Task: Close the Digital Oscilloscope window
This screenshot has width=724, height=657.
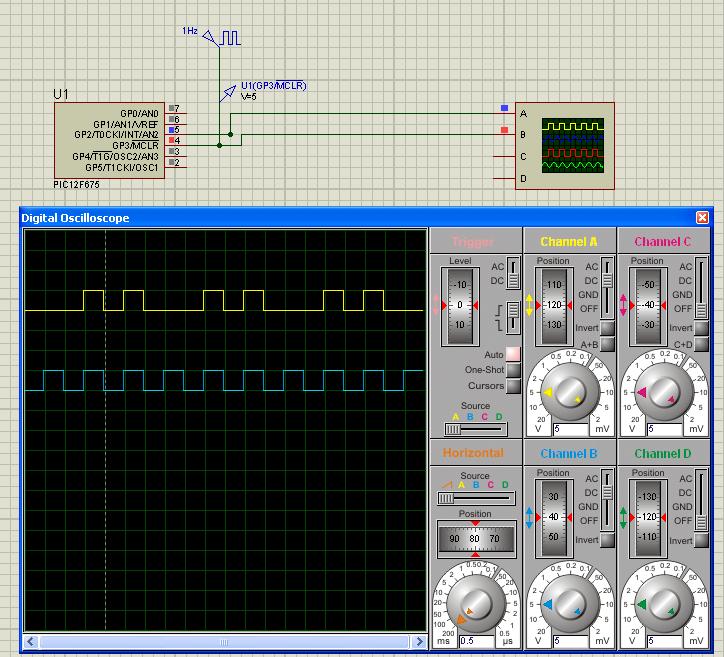Action: click(x=702, y=218)
